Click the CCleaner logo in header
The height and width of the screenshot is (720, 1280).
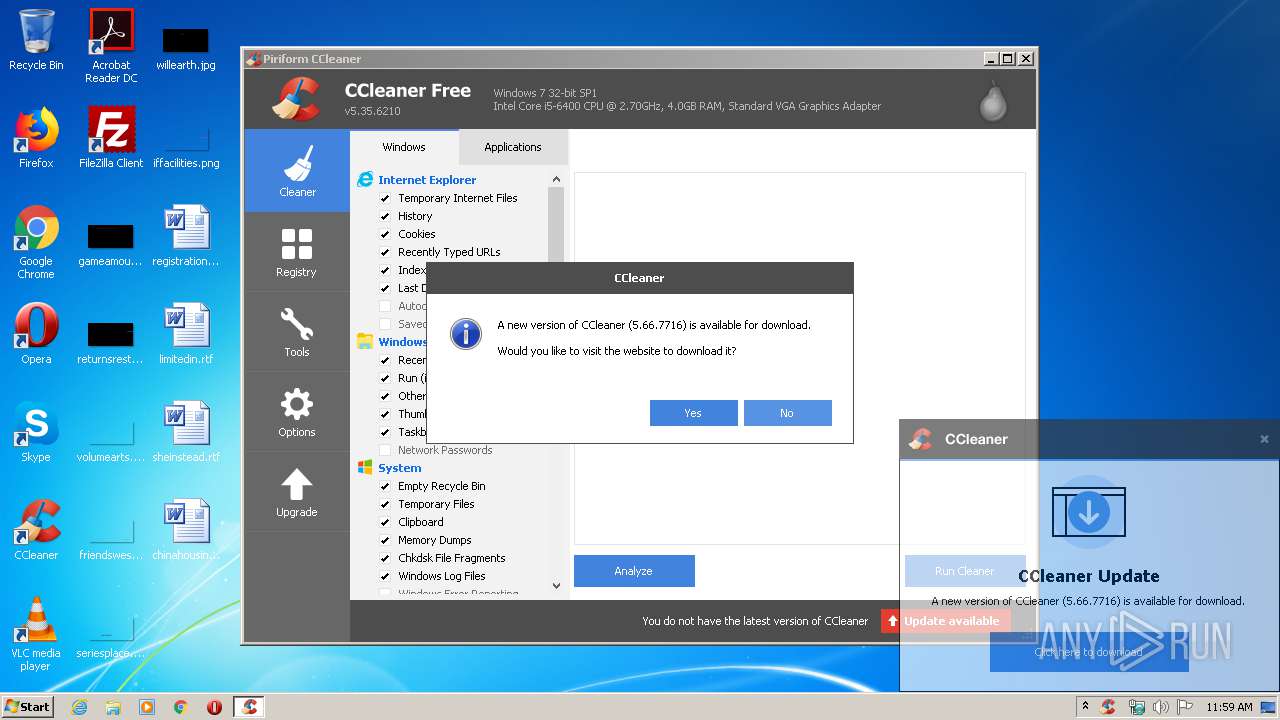click(295, 98)
